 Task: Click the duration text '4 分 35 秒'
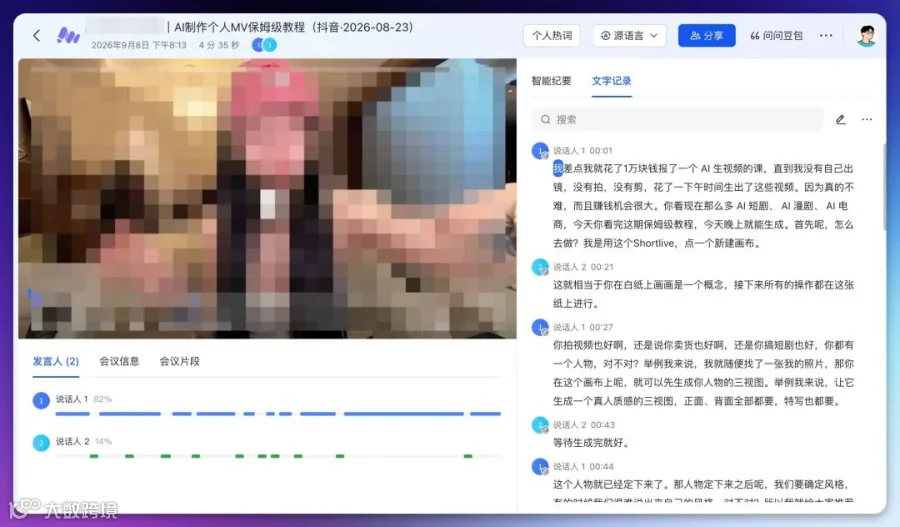[x=219, y=45]
